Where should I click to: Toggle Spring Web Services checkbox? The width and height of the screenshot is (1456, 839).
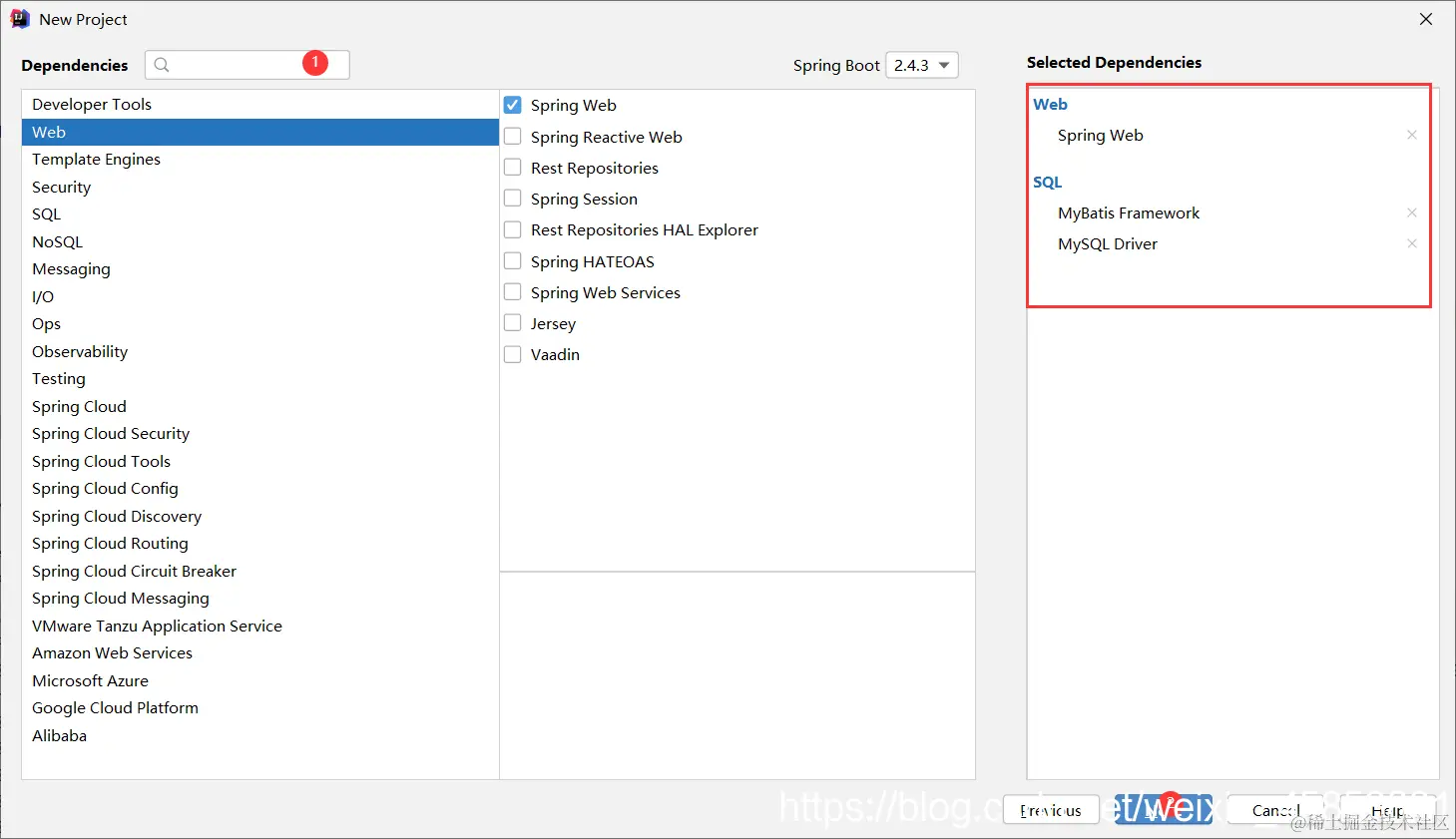pyautogui.click(x=513, y=292)
